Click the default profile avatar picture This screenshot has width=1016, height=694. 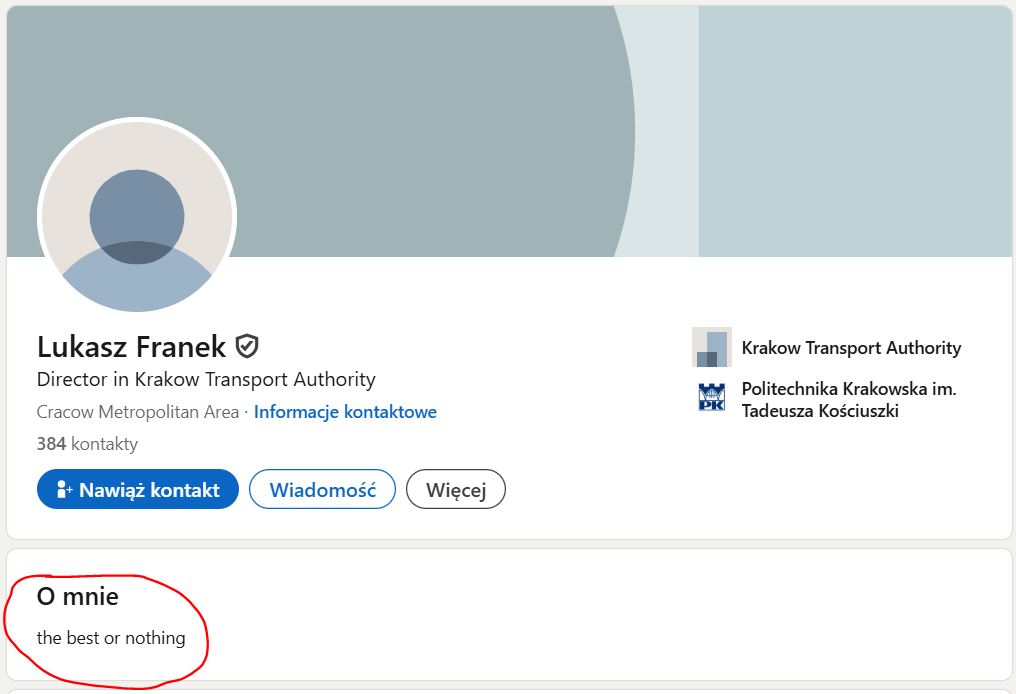pos(137,217)
